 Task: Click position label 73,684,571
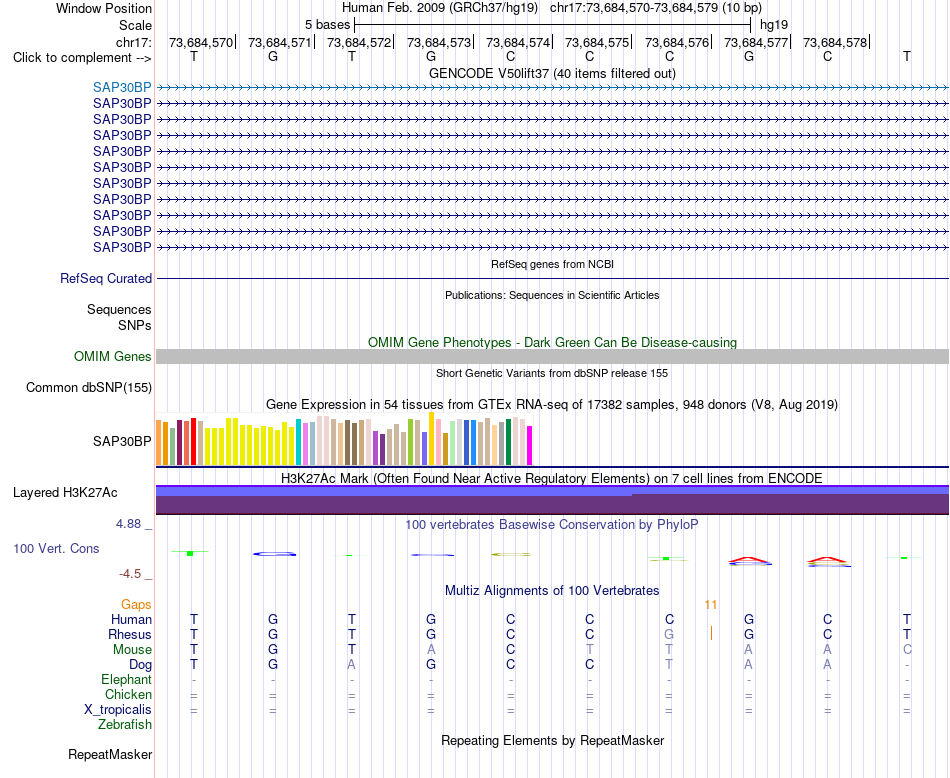(279, 42)
